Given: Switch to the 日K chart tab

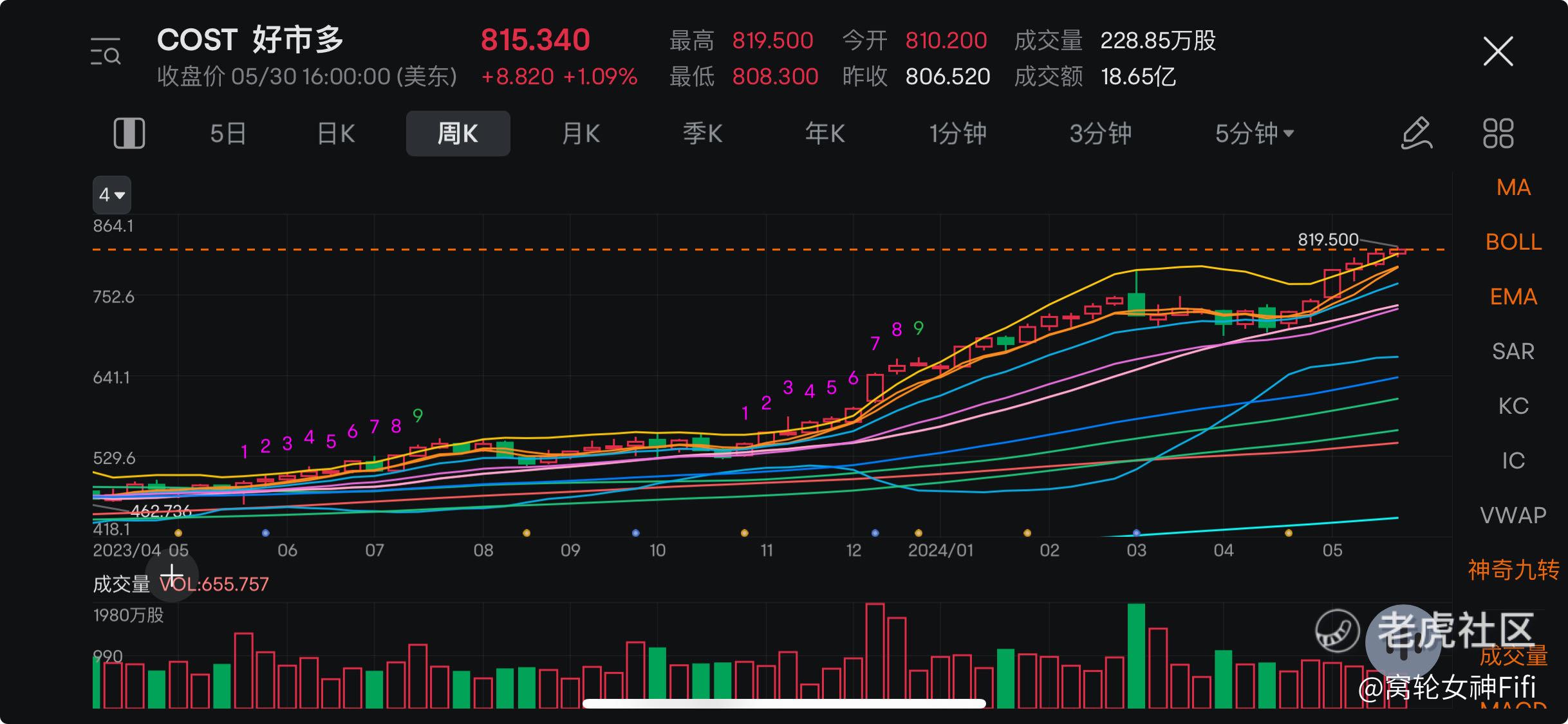Looking at the screenshot, I should pyautogui.click(x=336, y=134).
